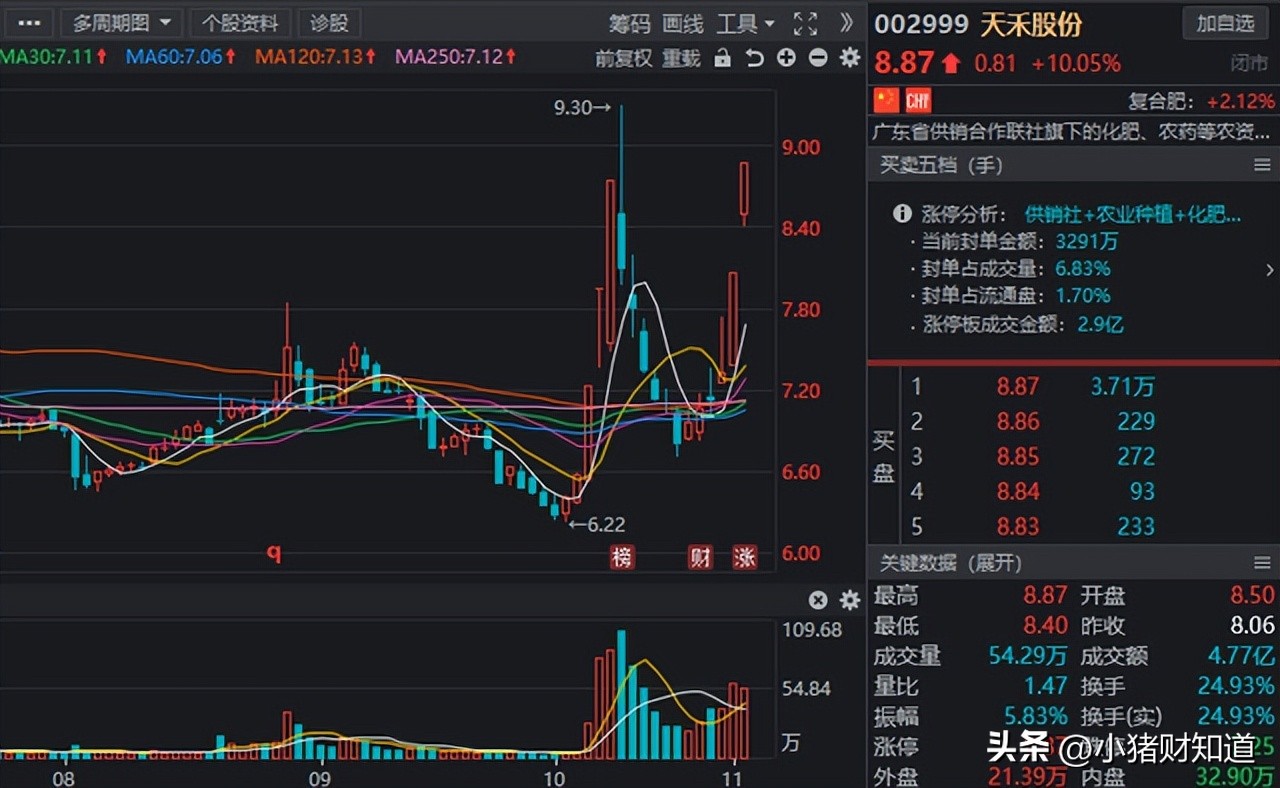Click the fullscreen expand icon in the chart toolbar
The height and width of the screenshot is (788, 1280).
coord(806,23)
